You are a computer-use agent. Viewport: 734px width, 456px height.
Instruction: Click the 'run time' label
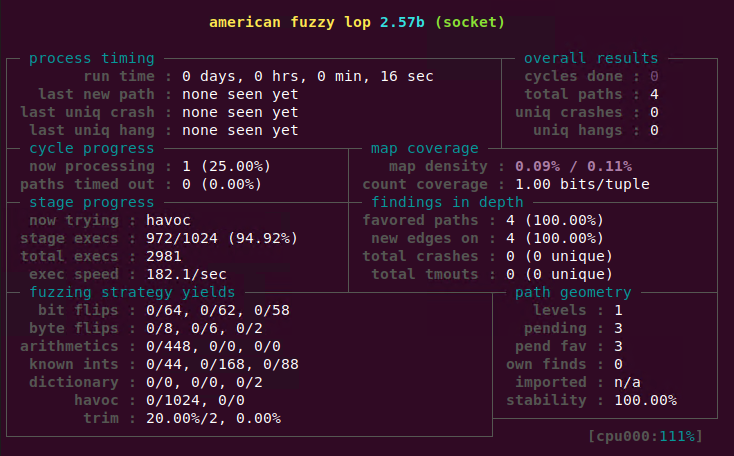119,76
